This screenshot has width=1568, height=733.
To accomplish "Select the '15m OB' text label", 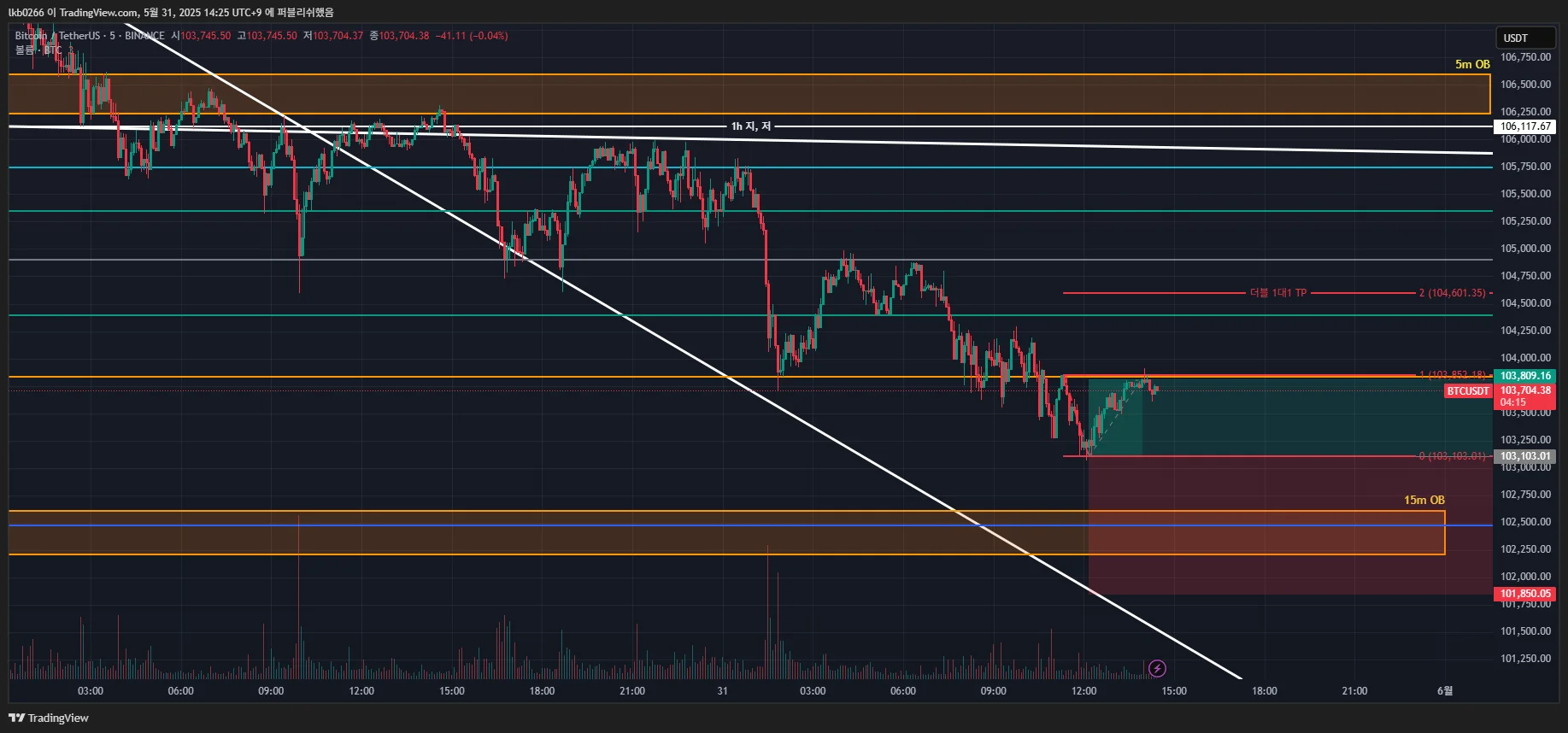I will click(x=1424, y=500).
